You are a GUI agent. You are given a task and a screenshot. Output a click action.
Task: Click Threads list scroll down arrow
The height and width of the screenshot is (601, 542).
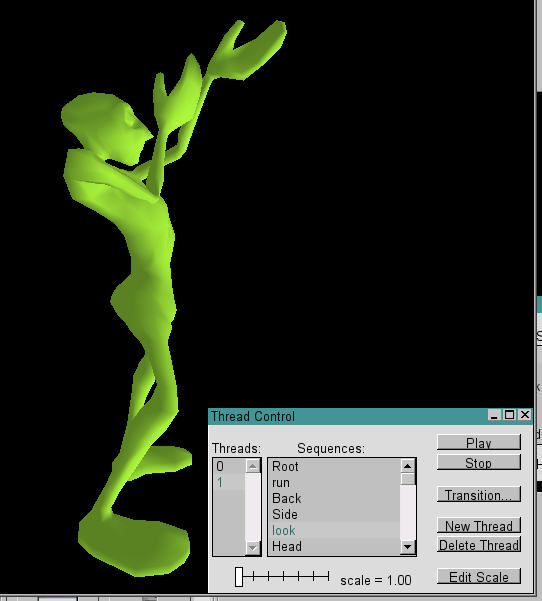coord(253,547)
